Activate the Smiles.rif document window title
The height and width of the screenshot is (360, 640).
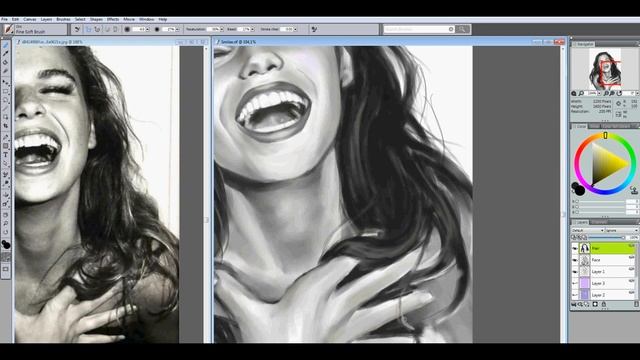click(x=238, y=42)
